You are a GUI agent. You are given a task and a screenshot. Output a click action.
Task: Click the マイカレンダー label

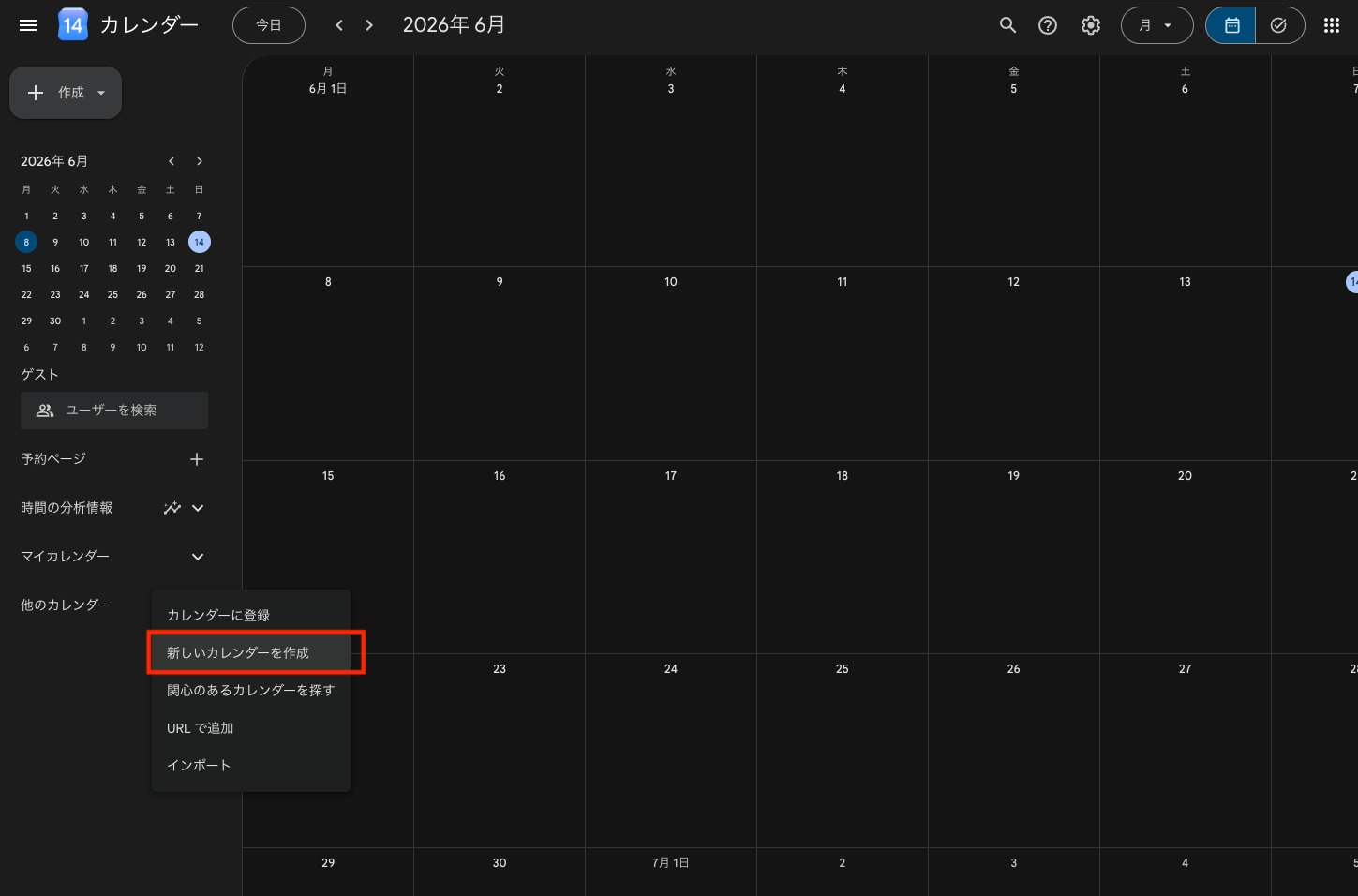pos(66,557)
